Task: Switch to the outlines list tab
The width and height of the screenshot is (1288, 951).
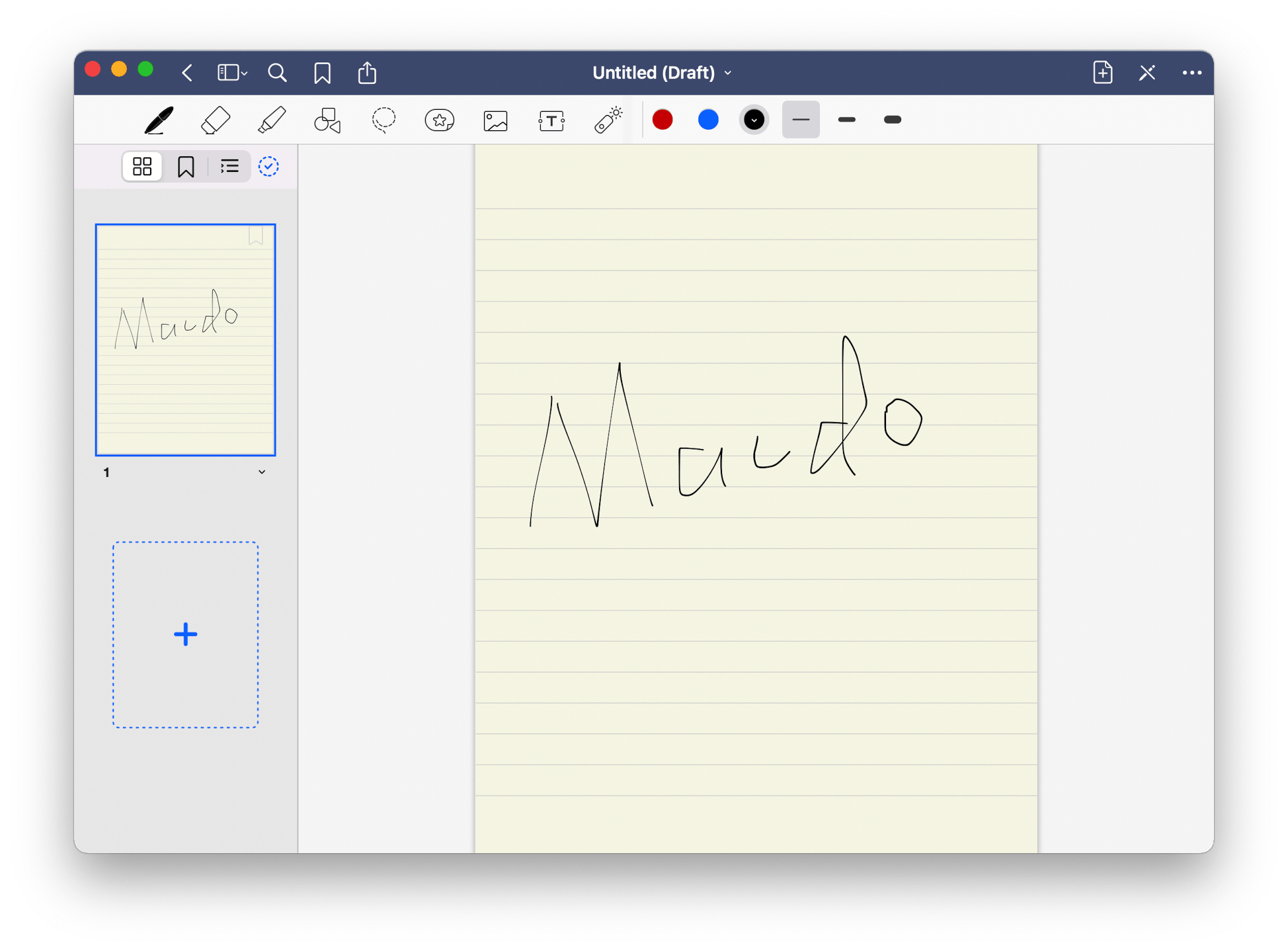Action: click(229, 167)
